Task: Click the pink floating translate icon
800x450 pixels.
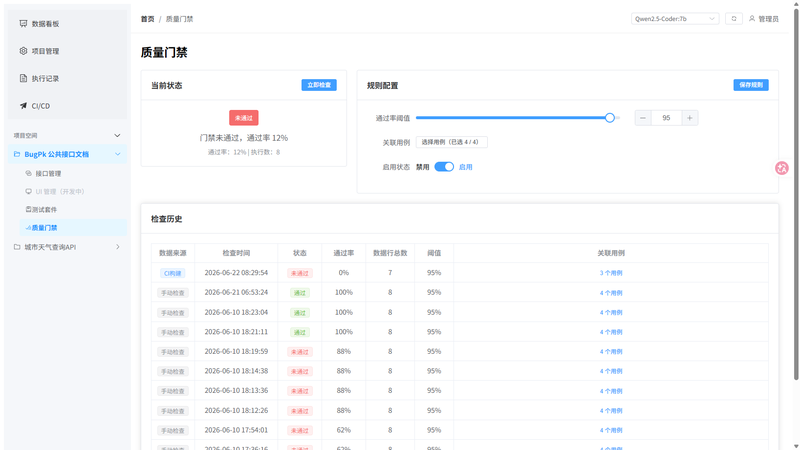Action: point(782,168)
